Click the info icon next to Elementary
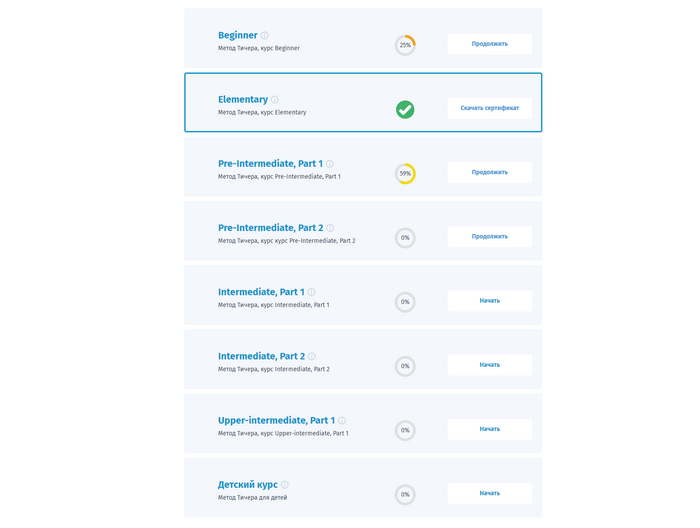 pyautogui.click(x=275, y=100)
